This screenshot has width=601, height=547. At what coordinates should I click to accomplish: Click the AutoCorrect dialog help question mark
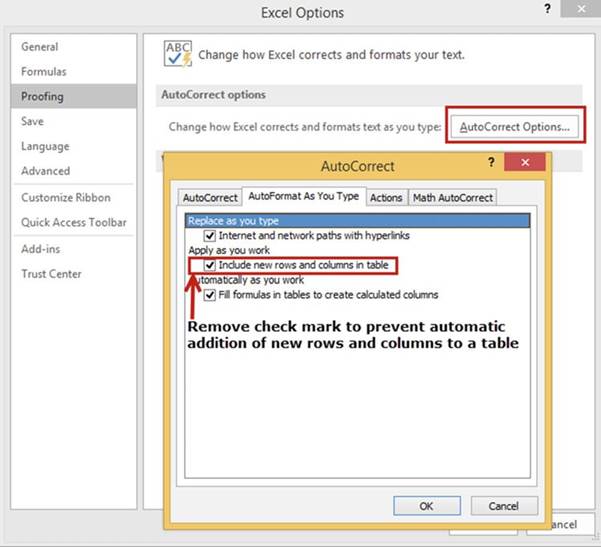coord(491,163)
